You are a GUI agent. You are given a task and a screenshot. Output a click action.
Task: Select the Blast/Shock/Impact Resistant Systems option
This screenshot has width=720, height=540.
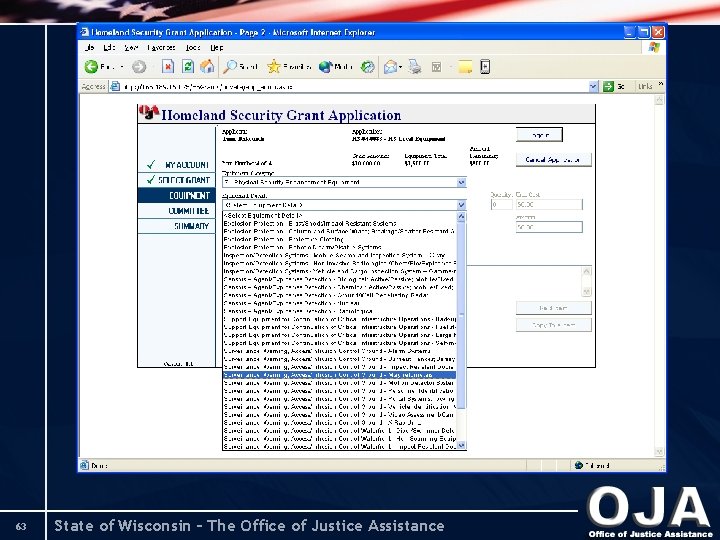tap(339, 224)
